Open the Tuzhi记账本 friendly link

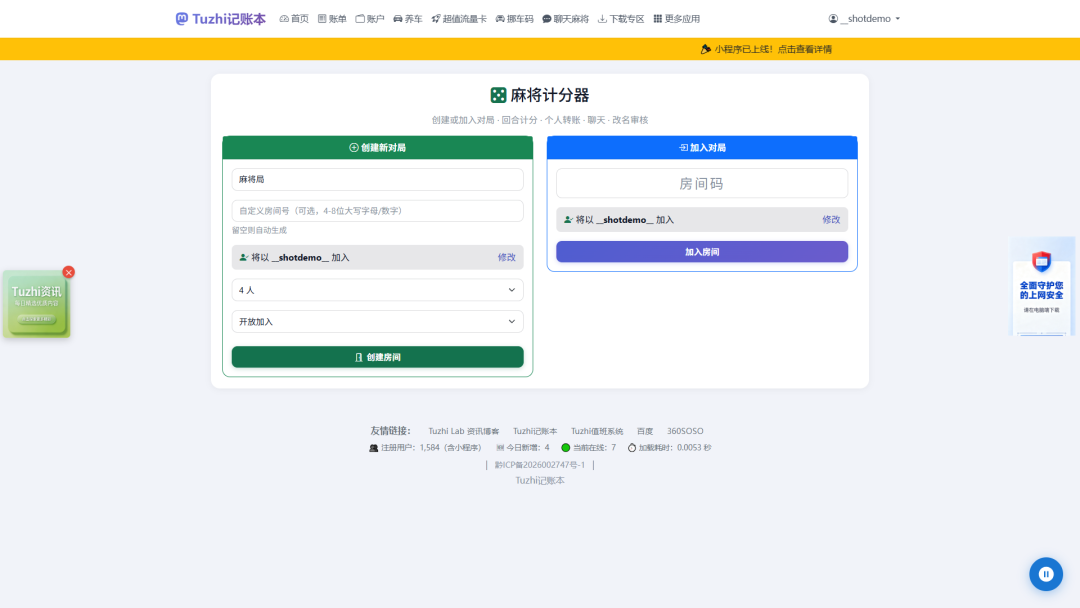[x=534, y=431]
